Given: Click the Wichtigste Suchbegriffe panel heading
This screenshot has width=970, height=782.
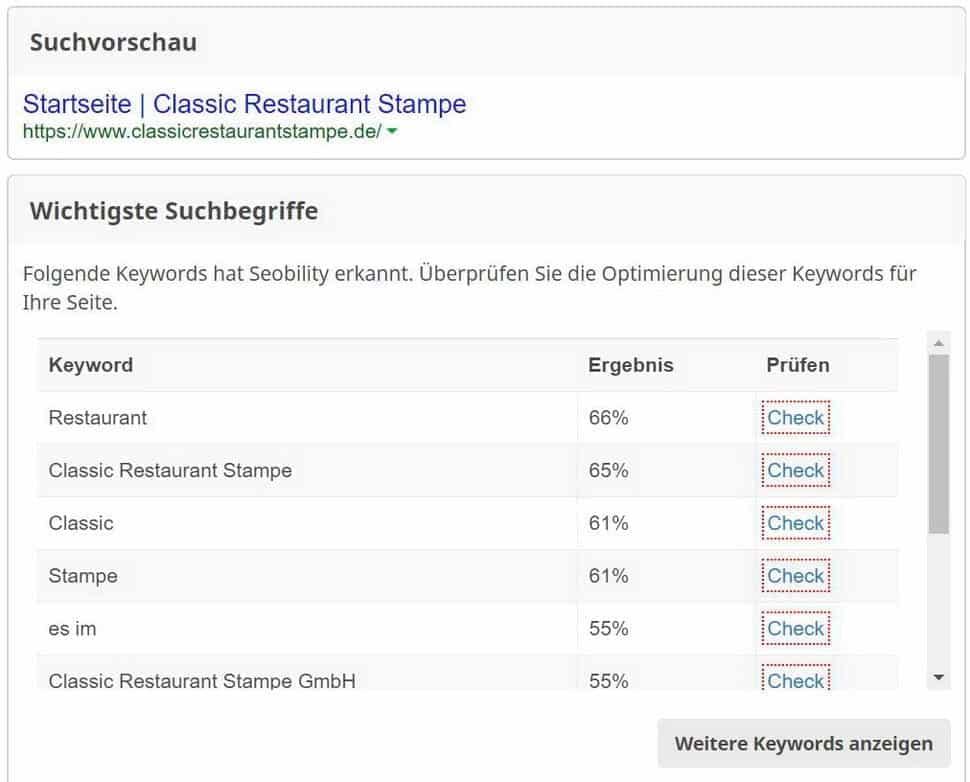Looking at the screenshot, I should 174,211.
